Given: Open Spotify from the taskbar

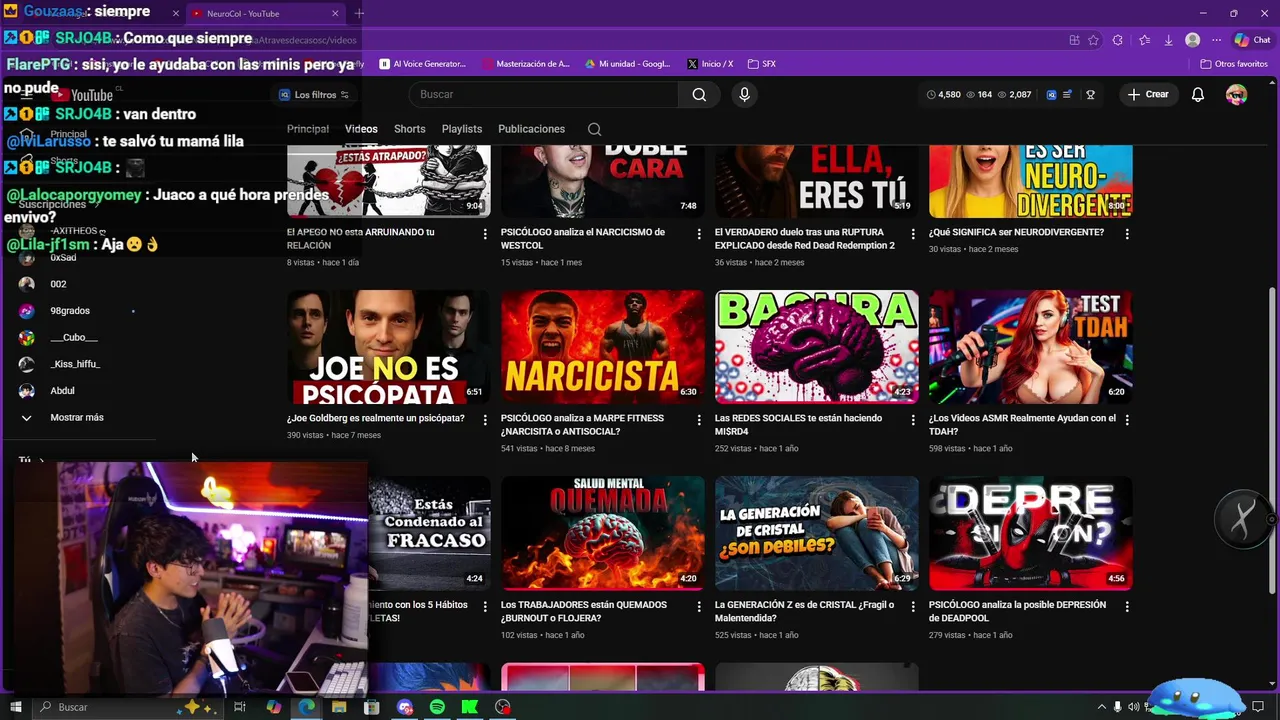Looking at the screenshot, I should click(x=437, y=707).
